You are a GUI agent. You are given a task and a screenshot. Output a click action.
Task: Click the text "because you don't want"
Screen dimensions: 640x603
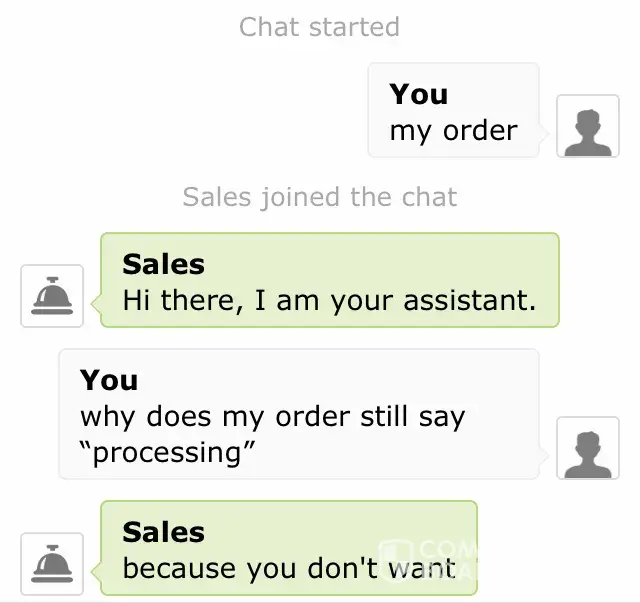(288, 569)
